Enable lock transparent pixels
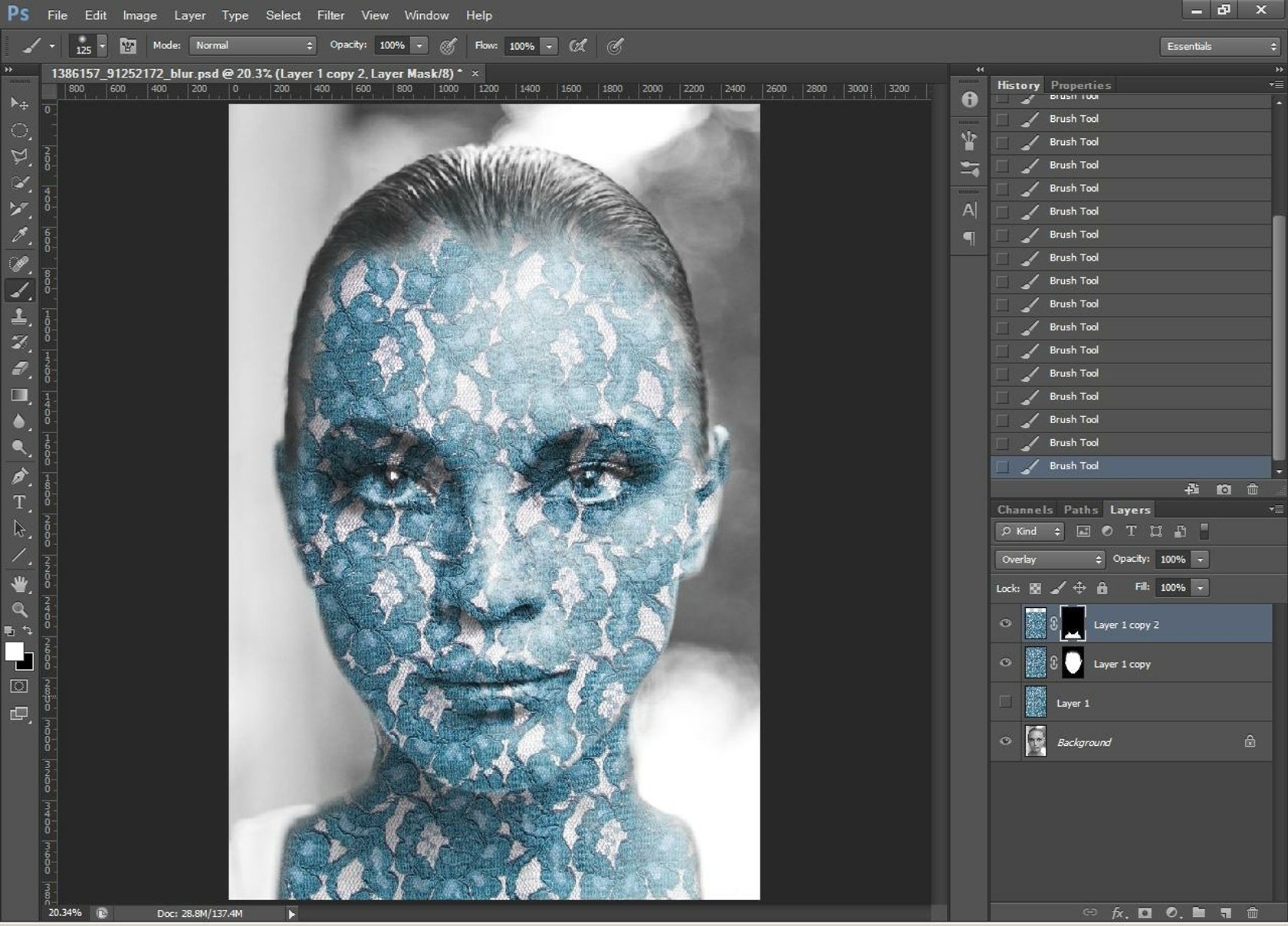 pyautogui.click(x=1036, y=587)
